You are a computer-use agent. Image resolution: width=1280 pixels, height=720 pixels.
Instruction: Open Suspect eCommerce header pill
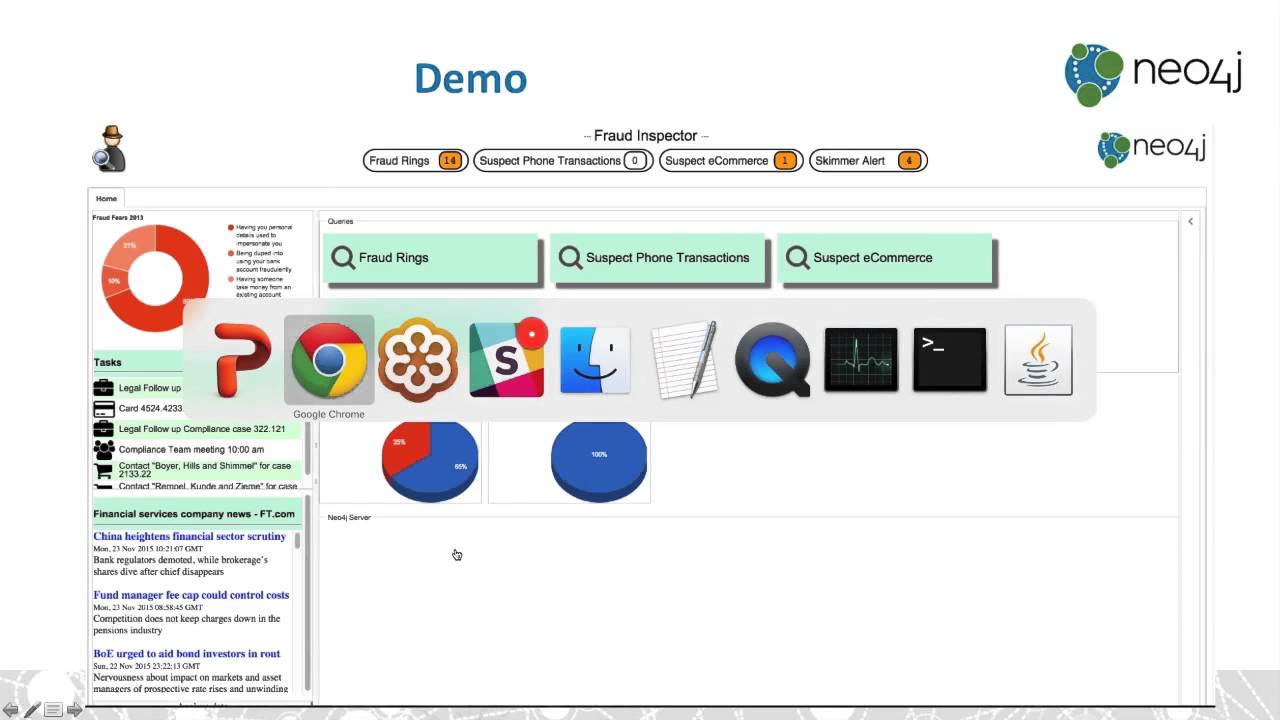pyautogui.click(x=731, y=160)
